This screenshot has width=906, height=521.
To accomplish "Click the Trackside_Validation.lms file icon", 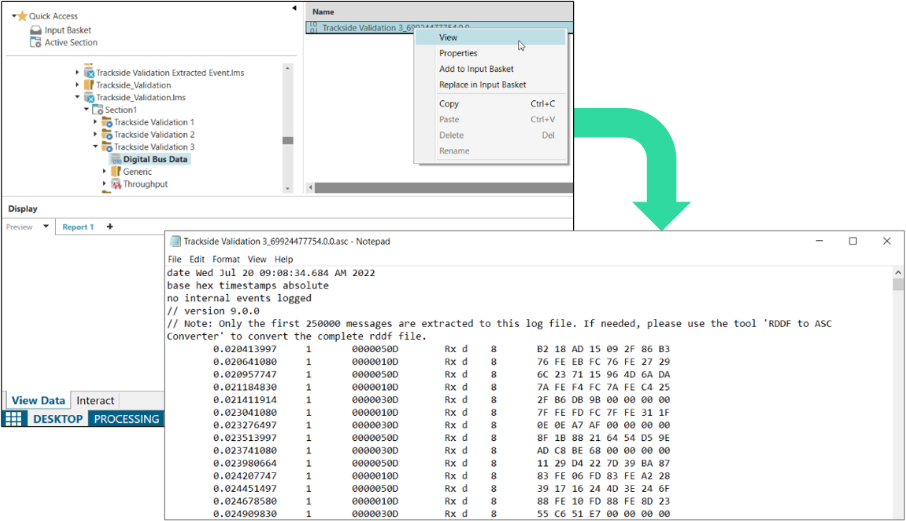I will click(89, 98).
